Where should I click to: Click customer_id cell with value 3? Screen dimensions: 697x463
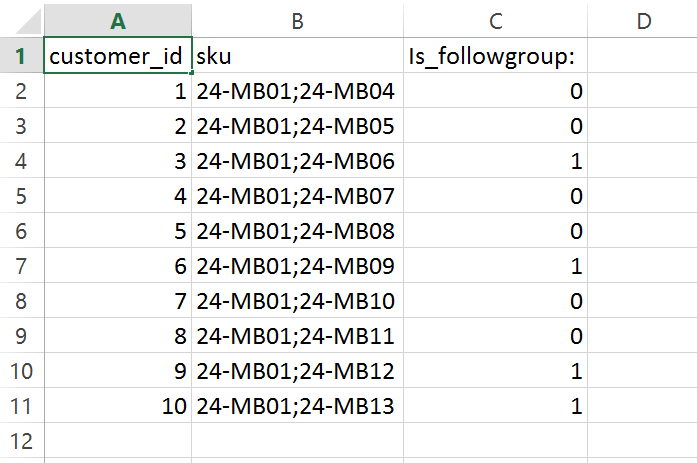click(x=119, y=162)
